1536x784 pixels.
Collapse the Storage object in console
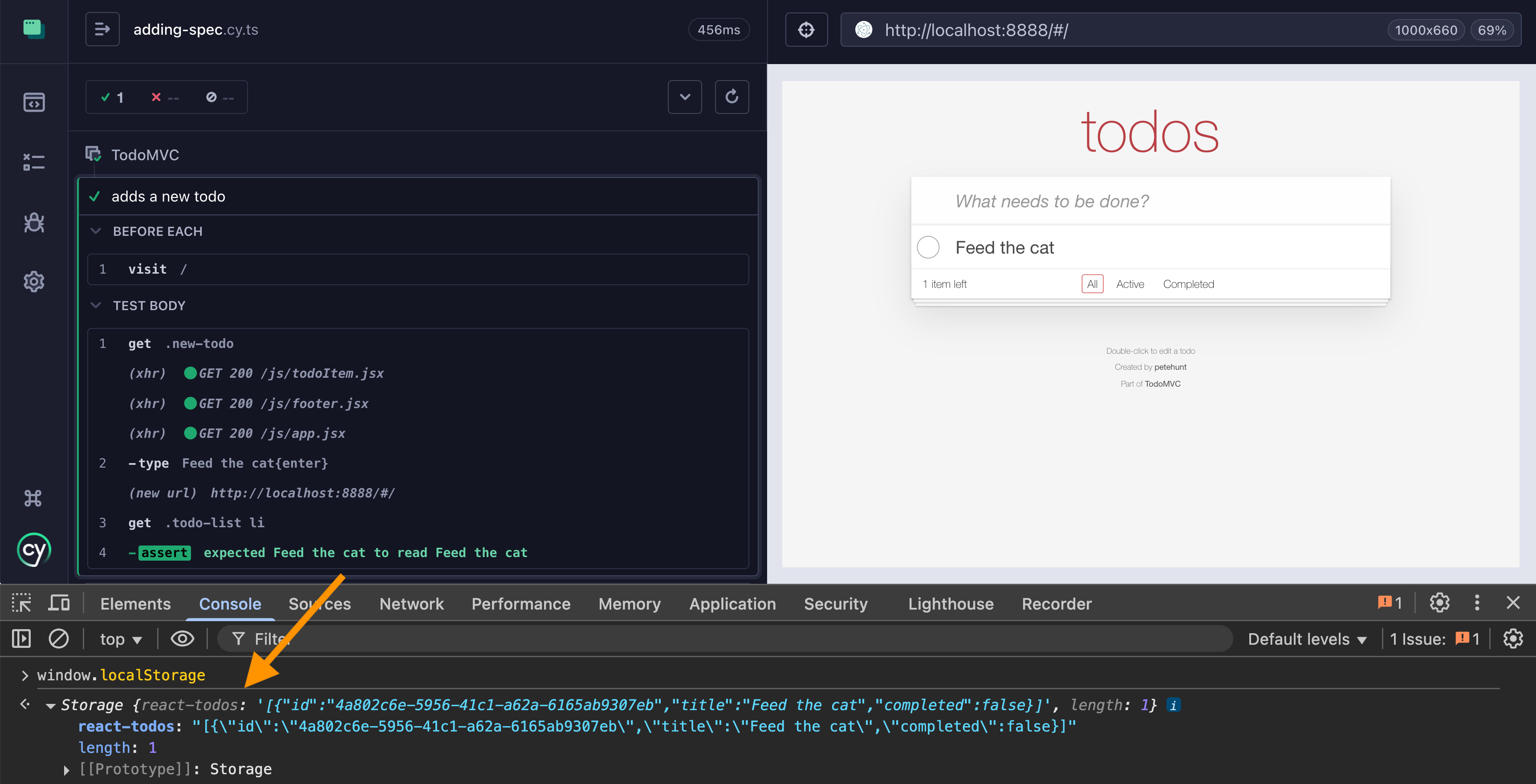coord(51,706)
